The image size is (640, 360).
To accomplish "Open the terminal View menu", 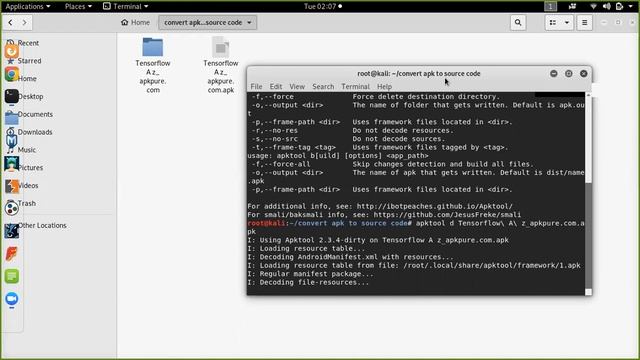I will [x=297, y=87].
